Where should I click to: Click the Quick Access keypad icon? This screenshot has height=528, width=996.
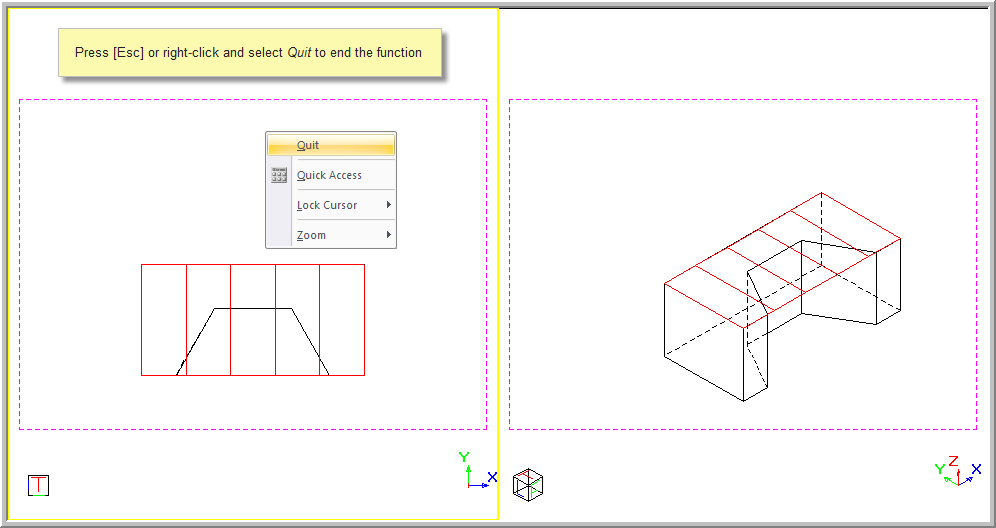coord(279,175)
